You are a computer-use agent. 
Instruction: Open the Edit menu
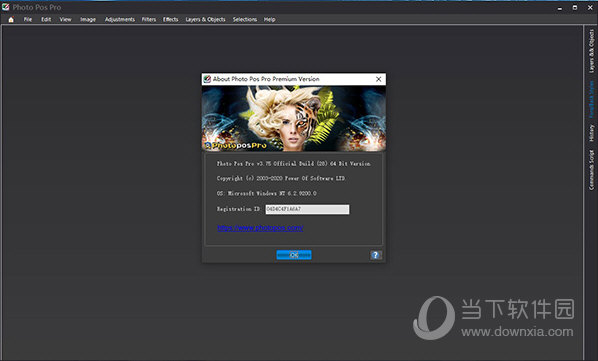point(46,19)
